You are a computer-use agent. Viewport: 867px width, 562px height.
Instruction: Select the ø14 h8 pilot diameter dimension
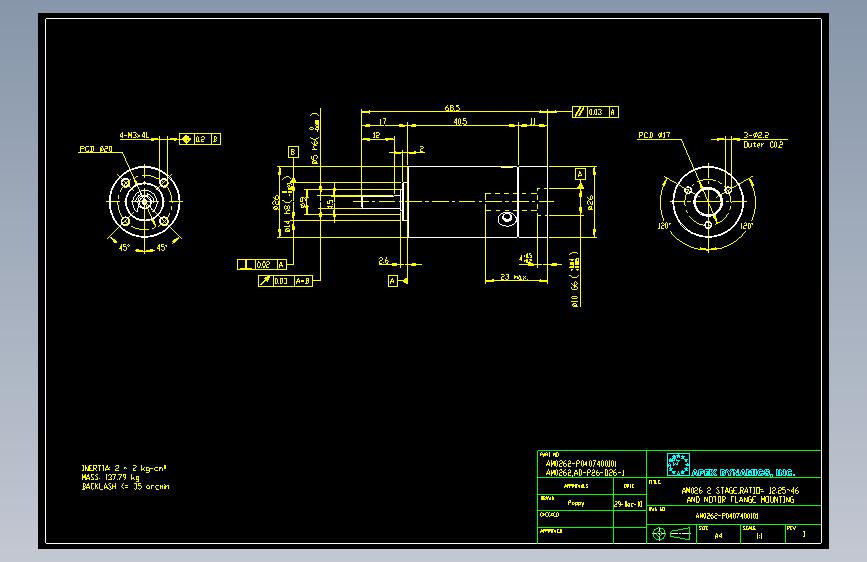coord(288,204)
